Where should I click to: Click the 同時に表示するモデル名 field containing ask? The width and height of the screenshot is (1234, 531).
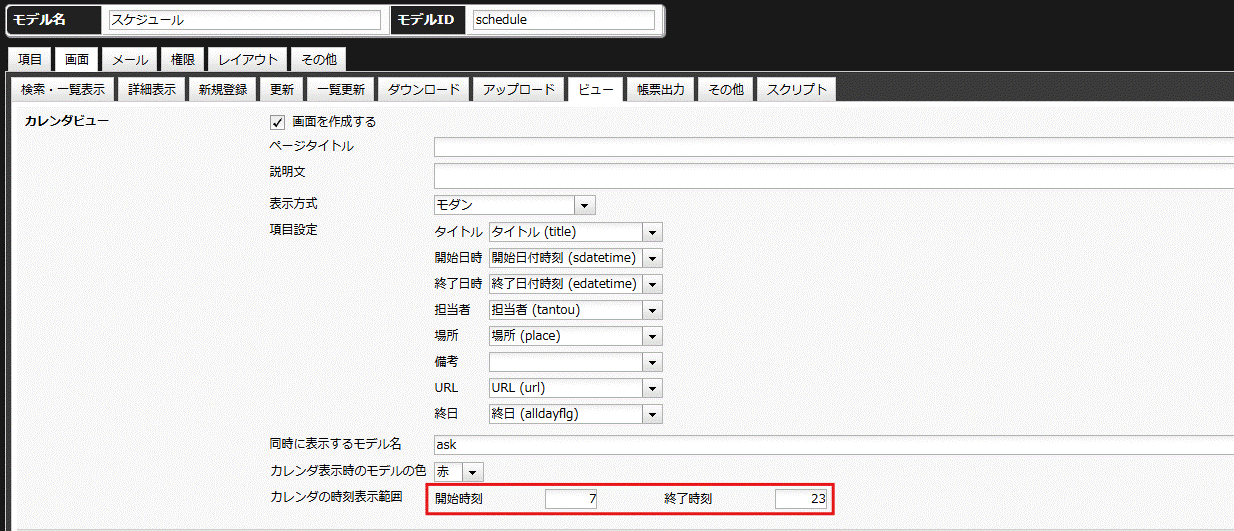tap(834, 444)
